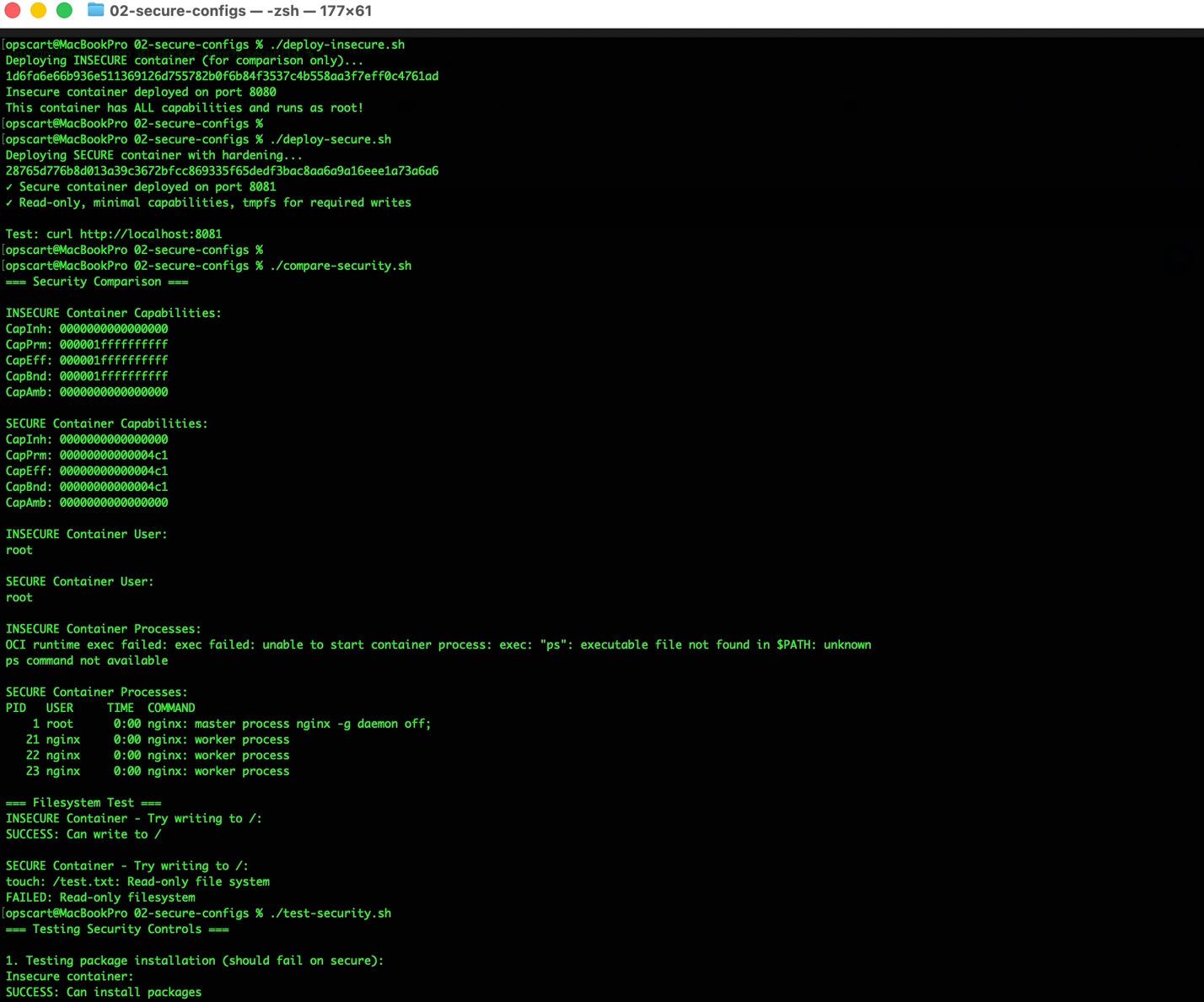
Task: Click 'This container has ALL capabilities and runs as root!'
Action: (x=185, y=108)
